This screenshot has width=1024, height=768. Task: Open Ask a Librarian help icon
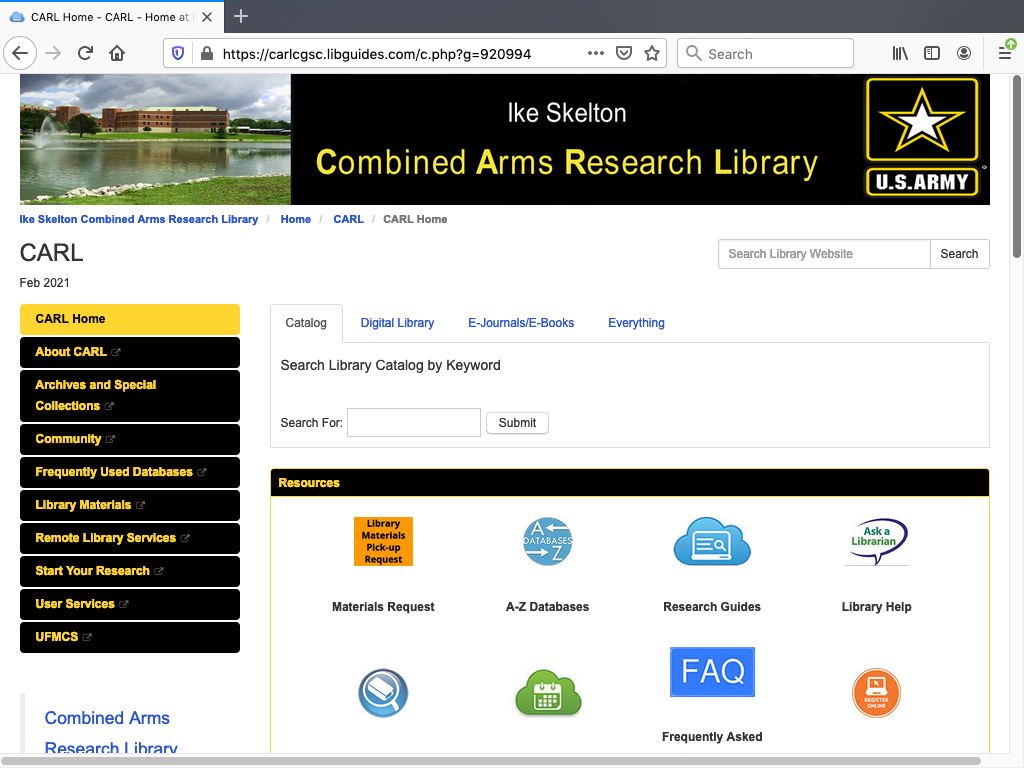(876, 541)
